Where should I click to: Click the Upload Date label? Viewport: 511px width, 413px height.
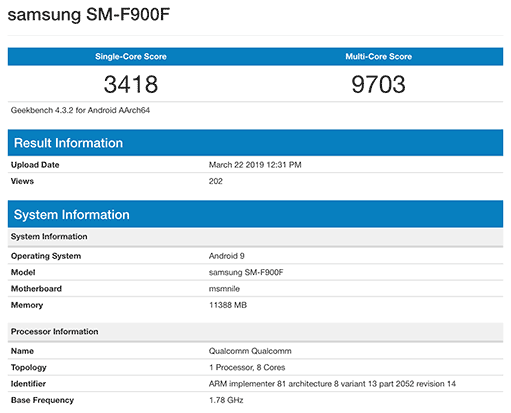pyautogui.click(x=35, y=165)
